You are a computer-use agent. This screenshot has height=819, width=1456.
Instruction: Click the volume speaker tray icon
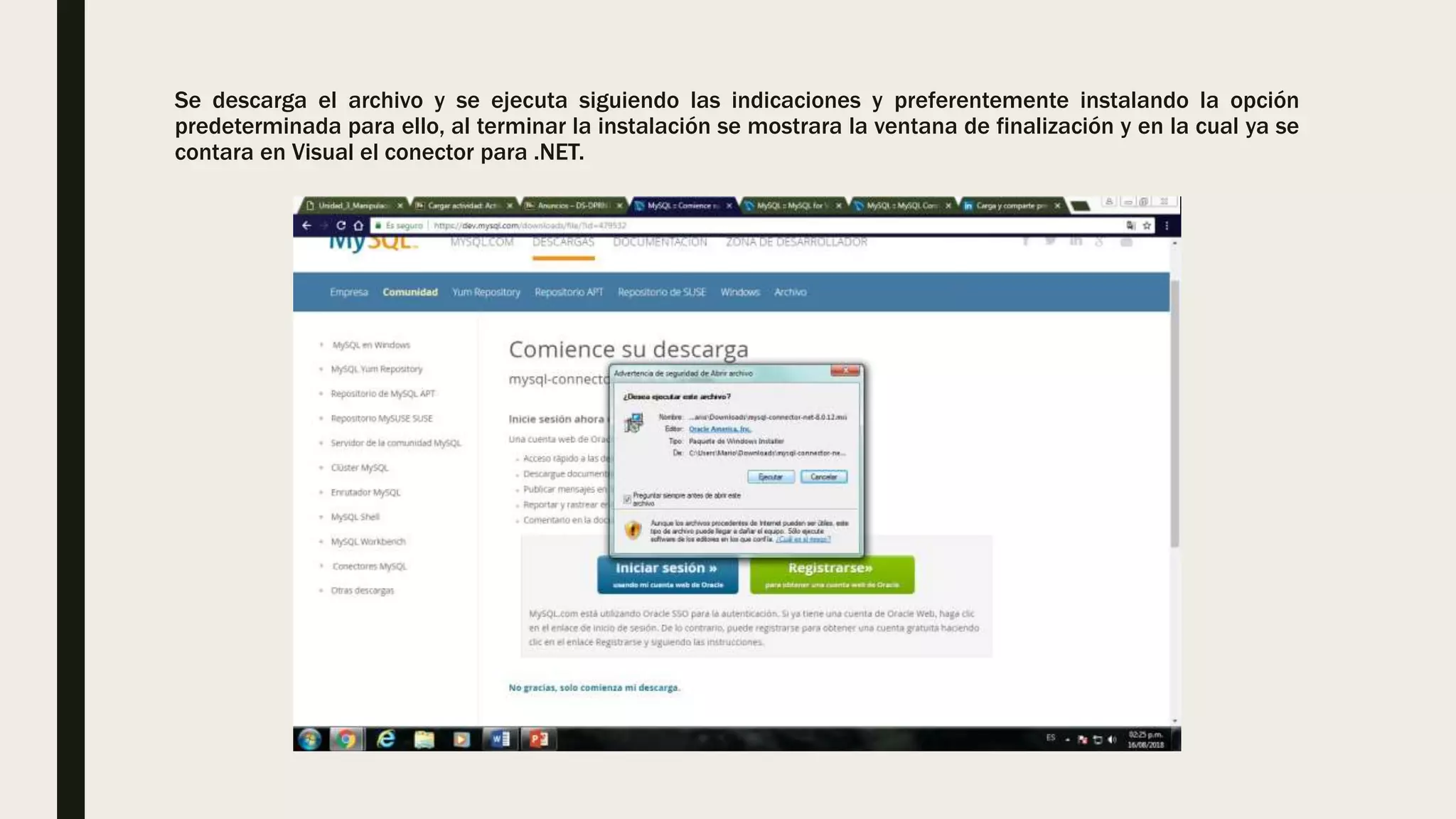[1112, 739]
